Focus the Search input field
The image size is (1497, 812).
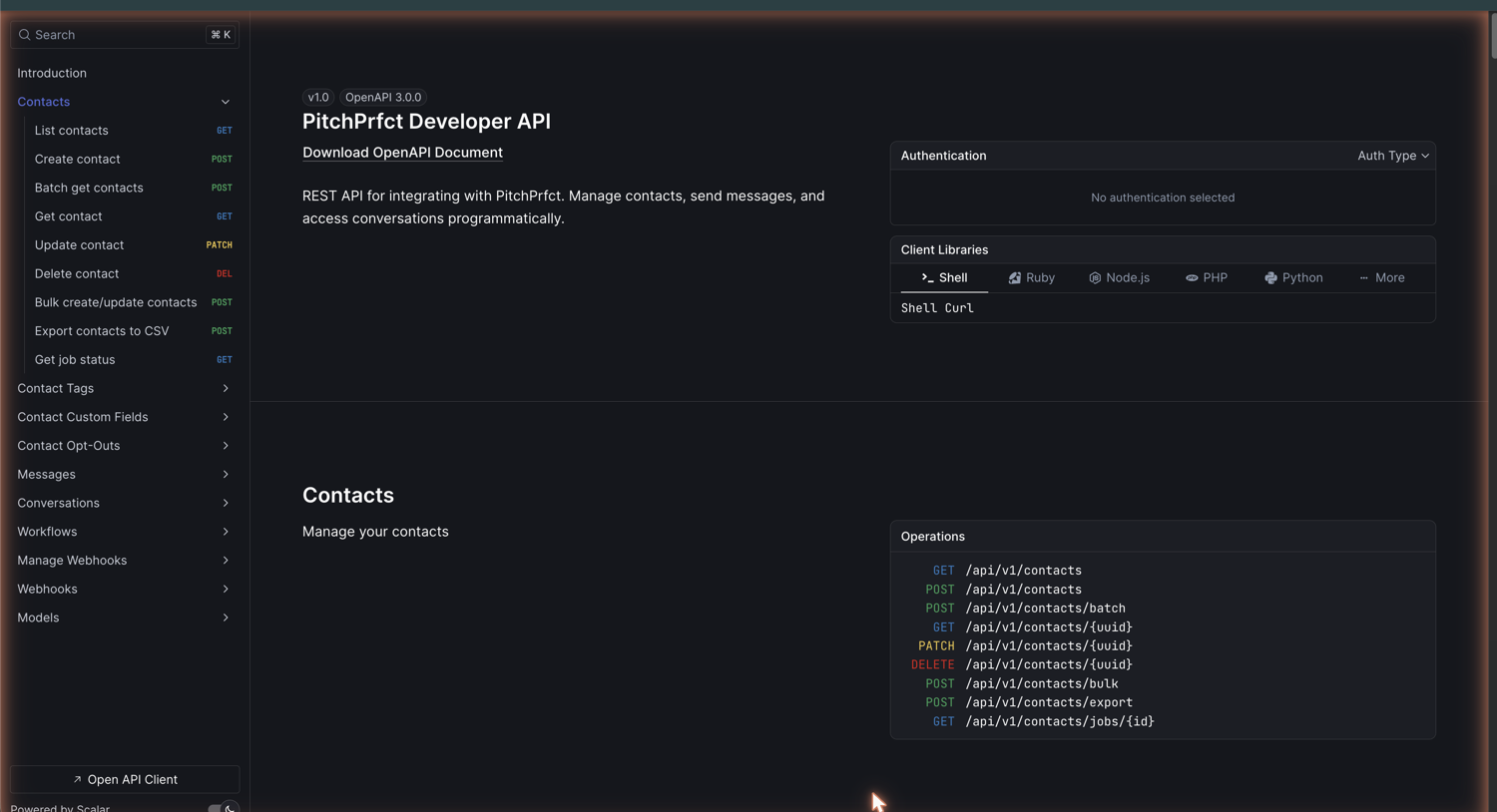(125, 35)
